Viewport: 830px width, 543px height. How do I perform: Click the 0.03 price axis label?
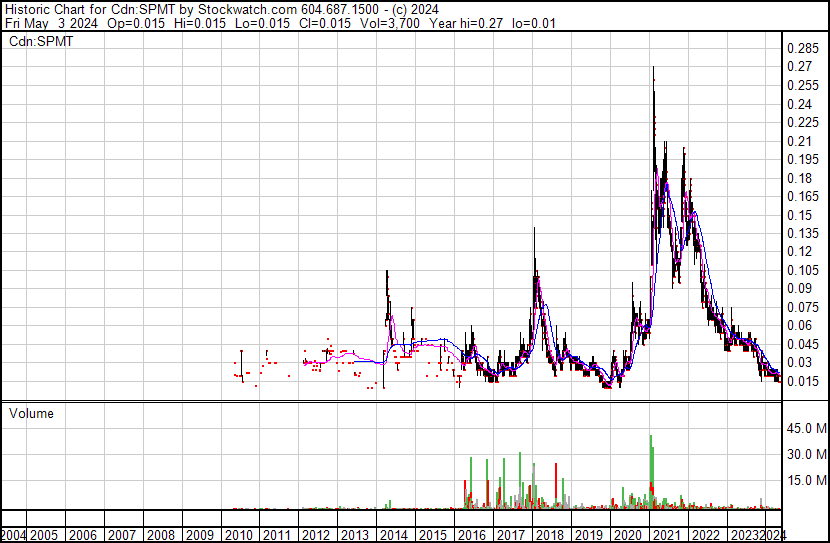coord(799,363)
